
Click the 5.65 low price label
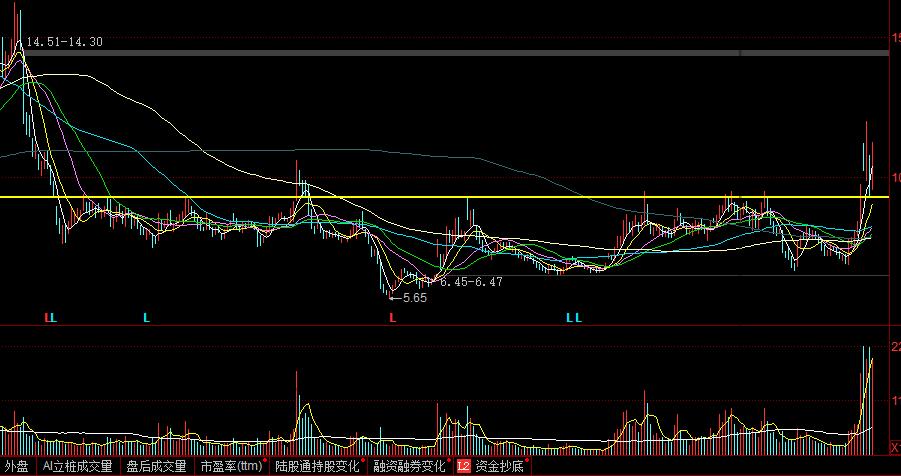pyautogui.click(x=415, y=298)
